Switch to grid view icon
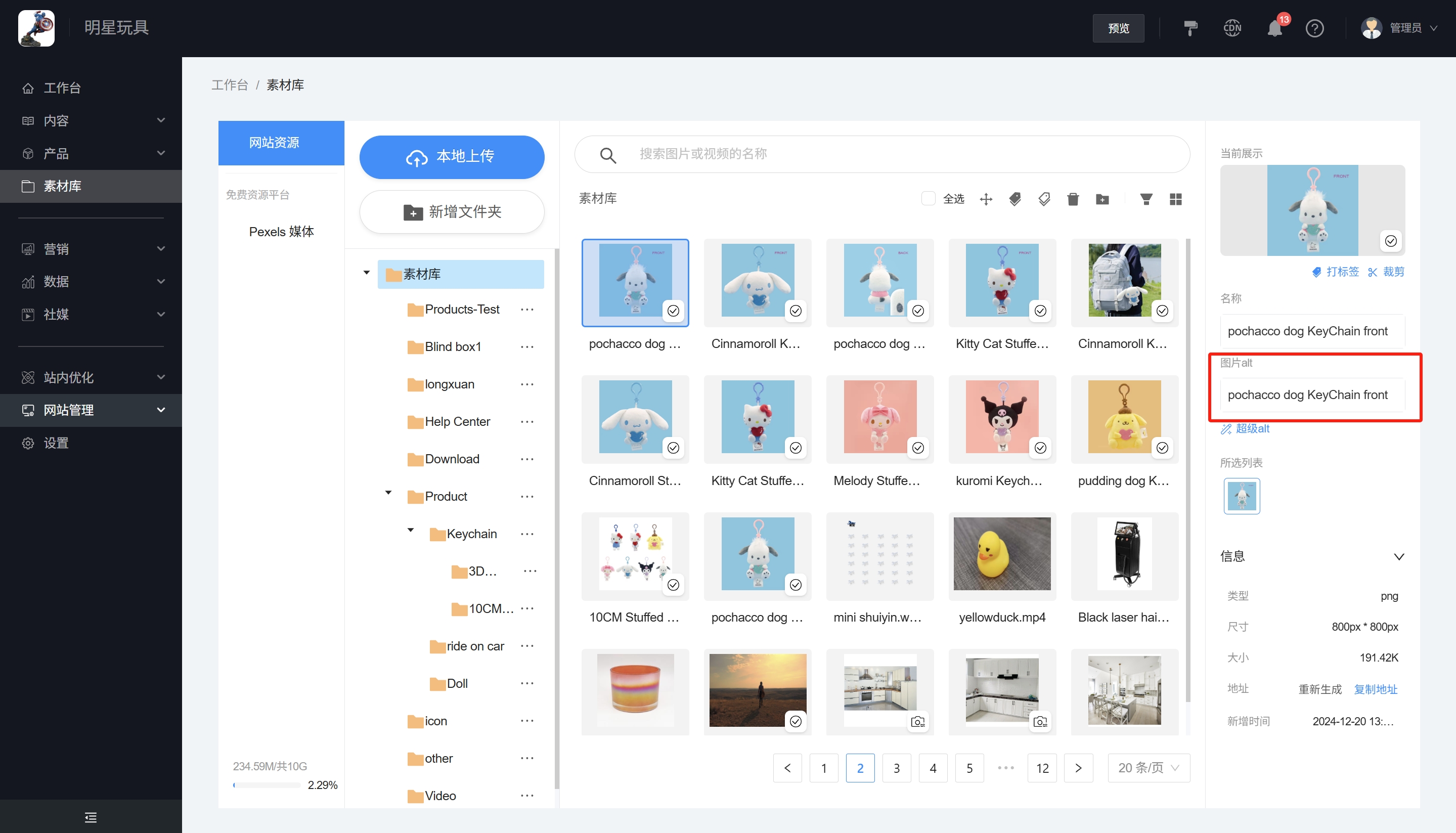 pyautogui.click(x=1175, y=199)
